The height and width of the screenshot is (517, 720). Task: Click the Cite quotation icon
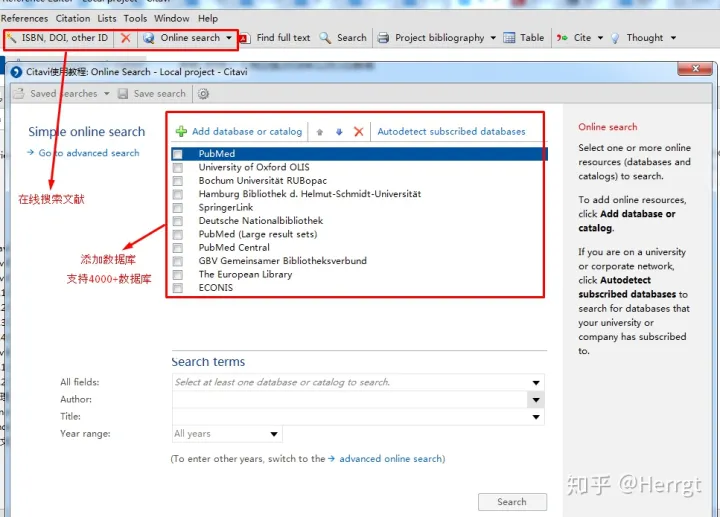click(562, 38)
